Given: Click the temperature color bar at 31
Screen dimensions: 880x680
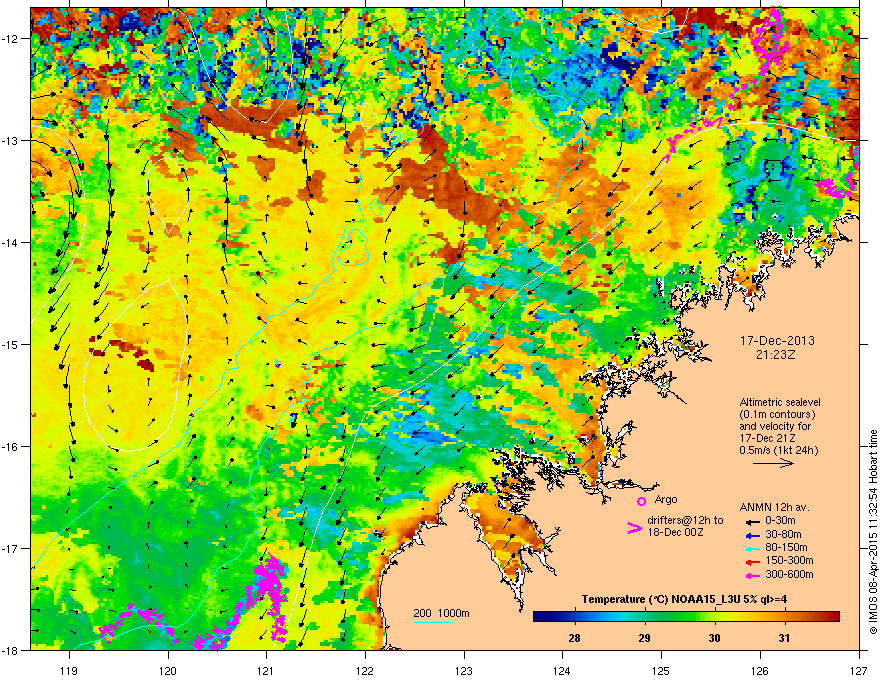Looking at the screenshot, I should tap(784, 616).
